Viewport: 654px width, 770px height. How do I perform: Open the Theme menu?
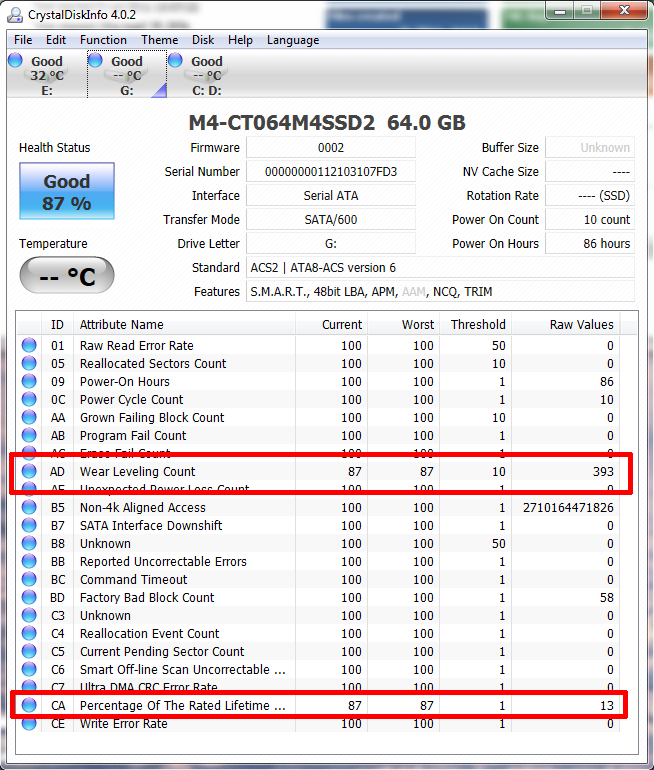160,40
